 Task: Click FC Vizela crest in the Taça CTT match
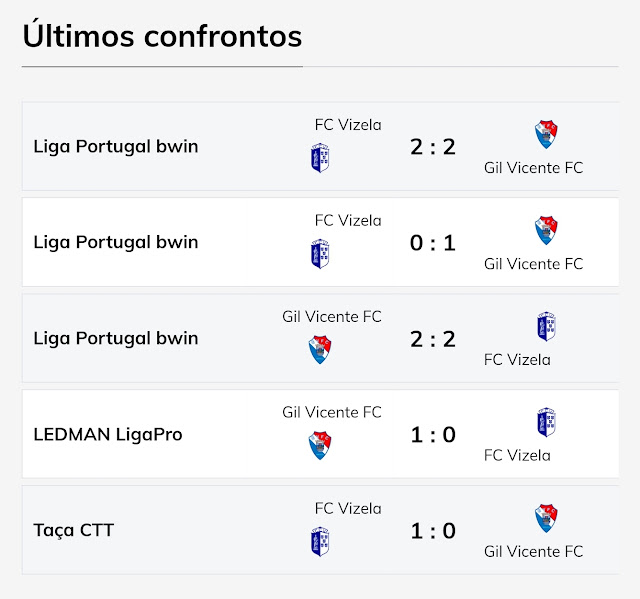pyautogui.click(x=319, y=542)
